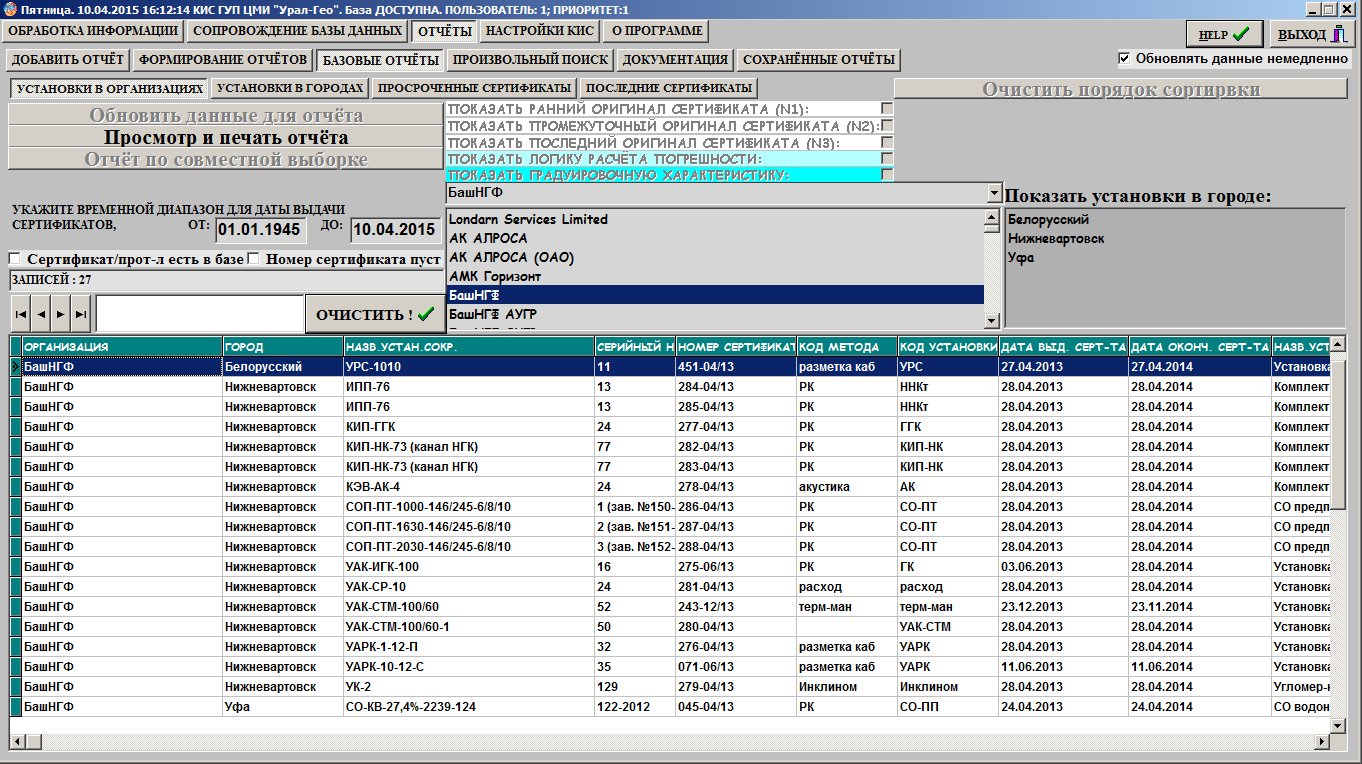Switch to ПРОИЗВОЛЬНЫЙ ПОИСК tab
Screen dimensions: 1362x764
pyautogui.click(x=529, y=60)
